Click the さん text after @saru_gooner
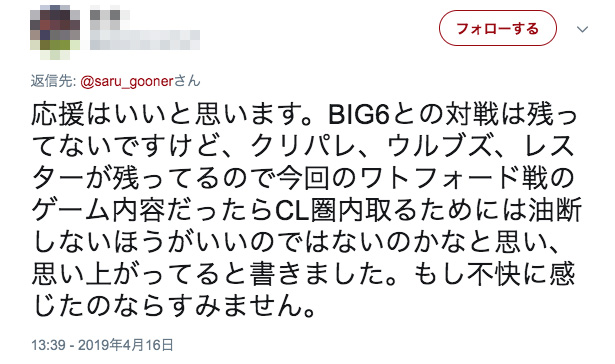The height and width of the screenshot is (364, 615). [187, 81]
